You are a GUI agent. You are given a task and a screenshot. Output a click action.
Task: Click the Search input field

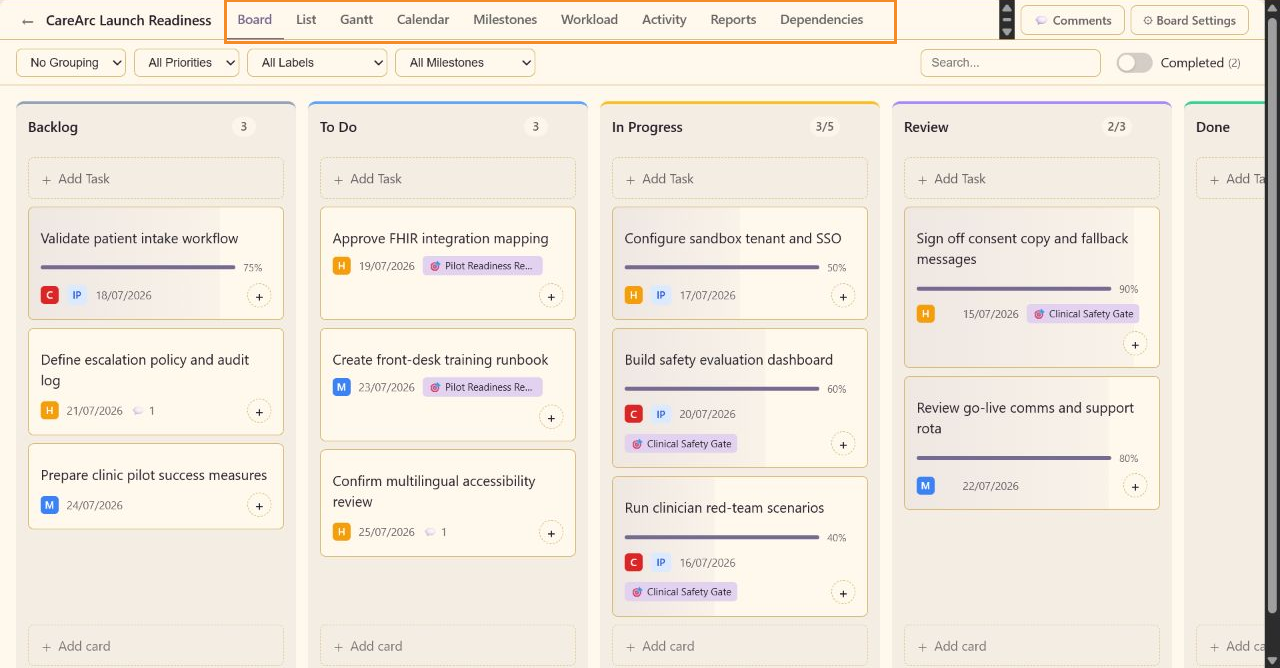pos(1010,63)
